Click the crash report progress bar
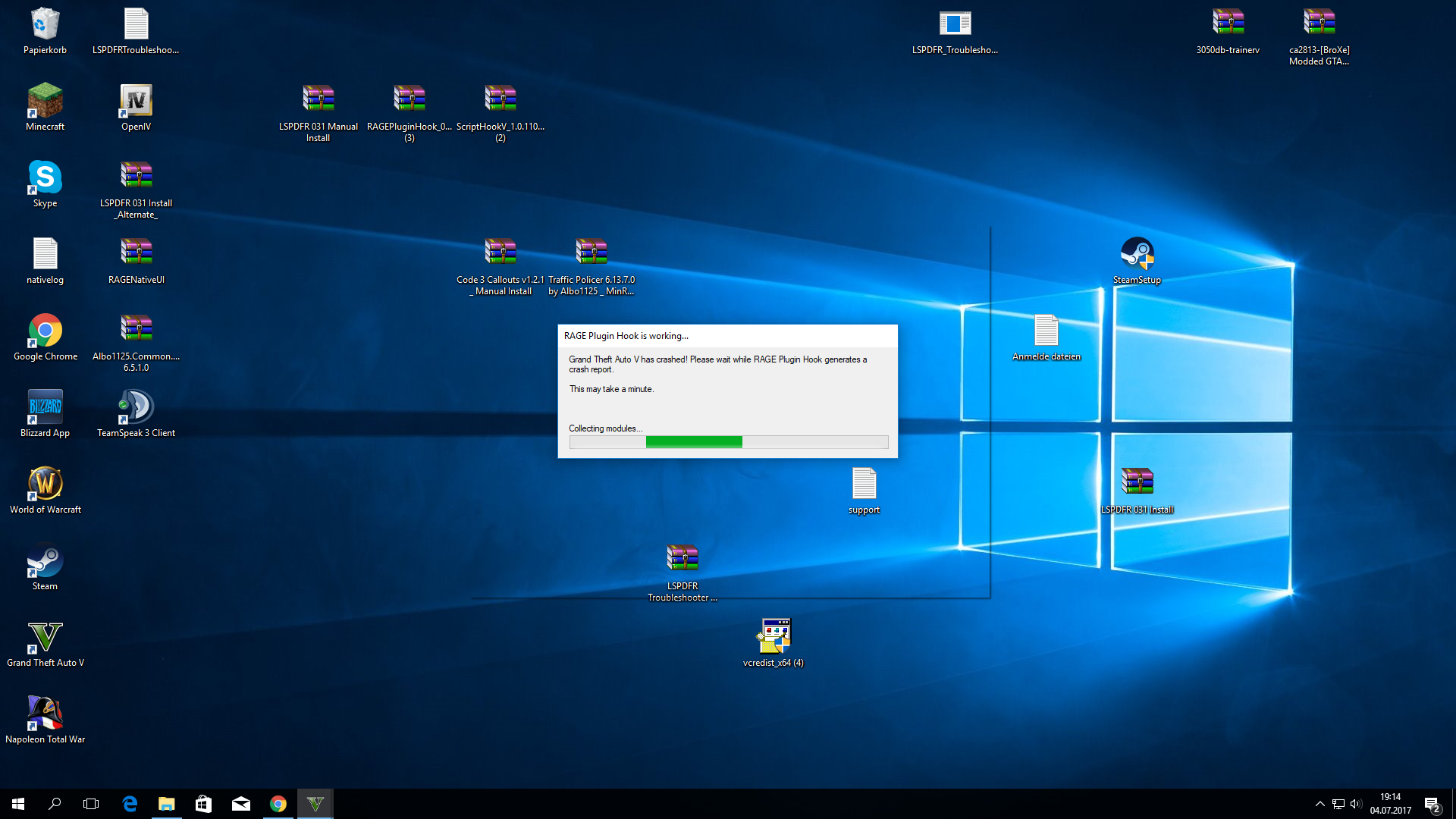1456x819 pixels. point(728,442)
